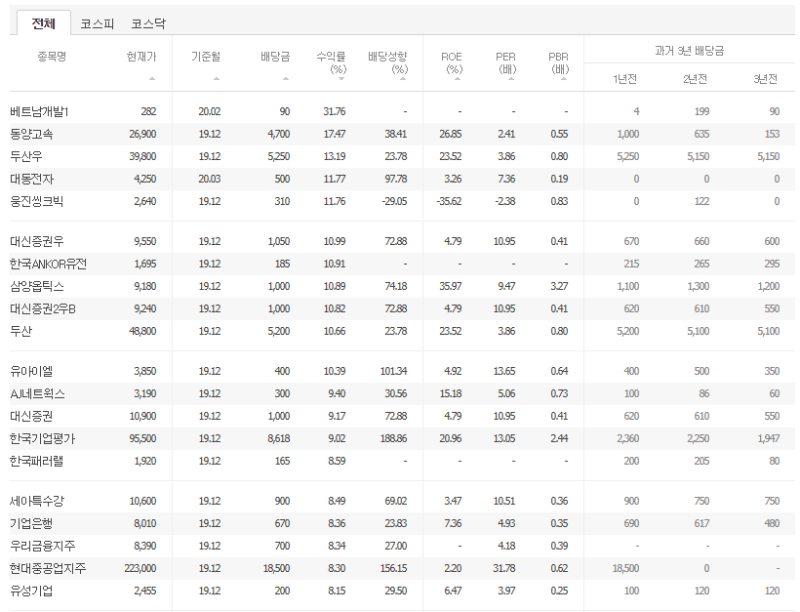Select 동양고속 배당성향 38.41
Image resolution: width=800 pixels, height=612 pixels.
click(x=396, y=134)
